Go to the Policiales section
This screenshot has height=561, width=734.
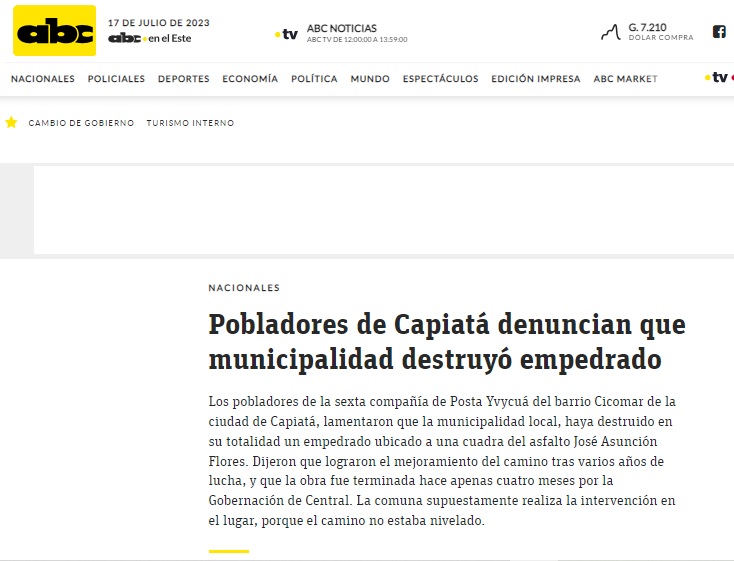coord(116,79)
